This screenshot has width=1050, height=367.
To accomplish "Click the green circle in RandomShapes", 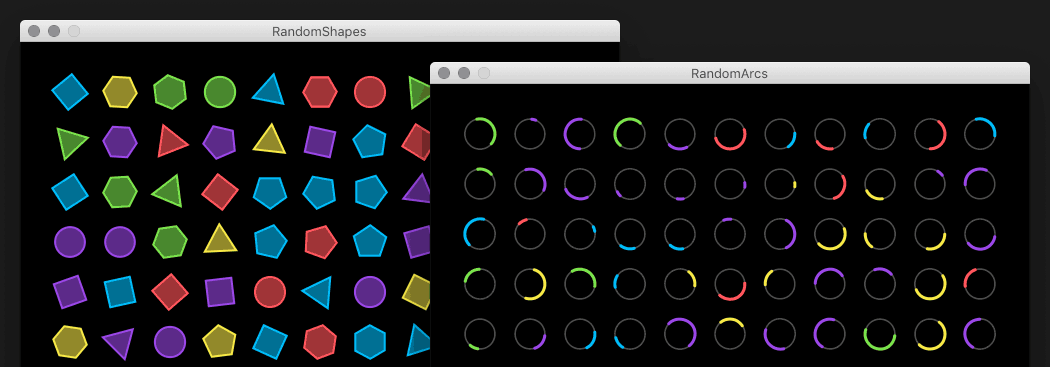I will pyautogui.click(x=220, y=92).
